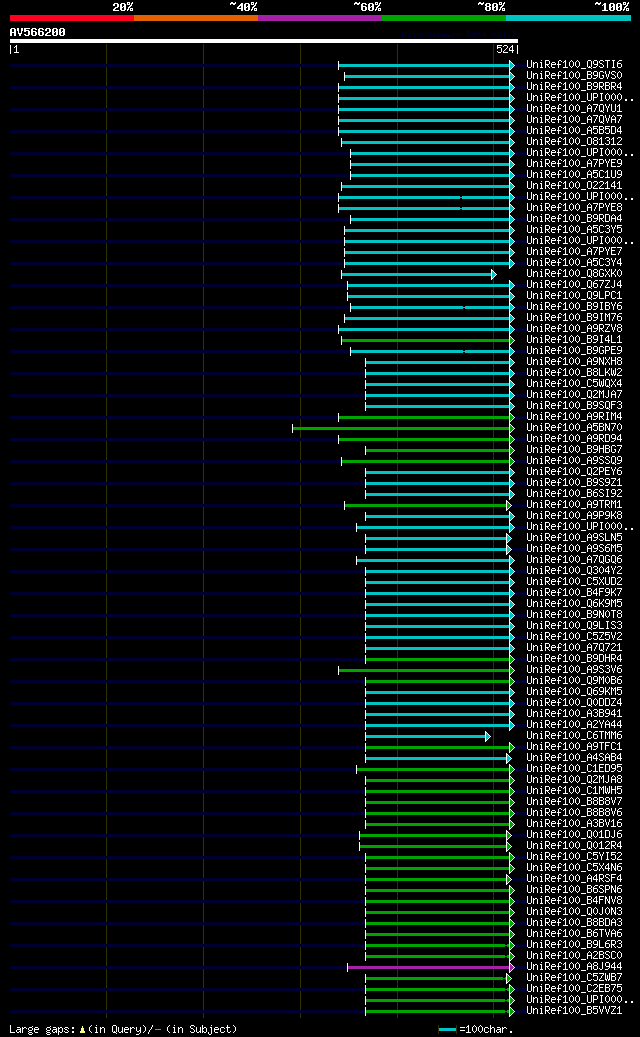This screenshot has height=1037, width=640.
Task: Click the 'Large gaps' legend text
Action: 42,1030
